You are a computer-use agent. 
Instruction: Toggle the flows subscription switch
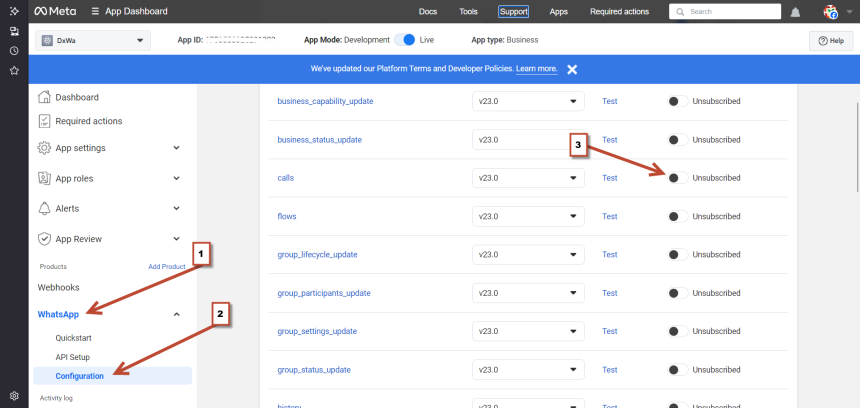point(677,216)
